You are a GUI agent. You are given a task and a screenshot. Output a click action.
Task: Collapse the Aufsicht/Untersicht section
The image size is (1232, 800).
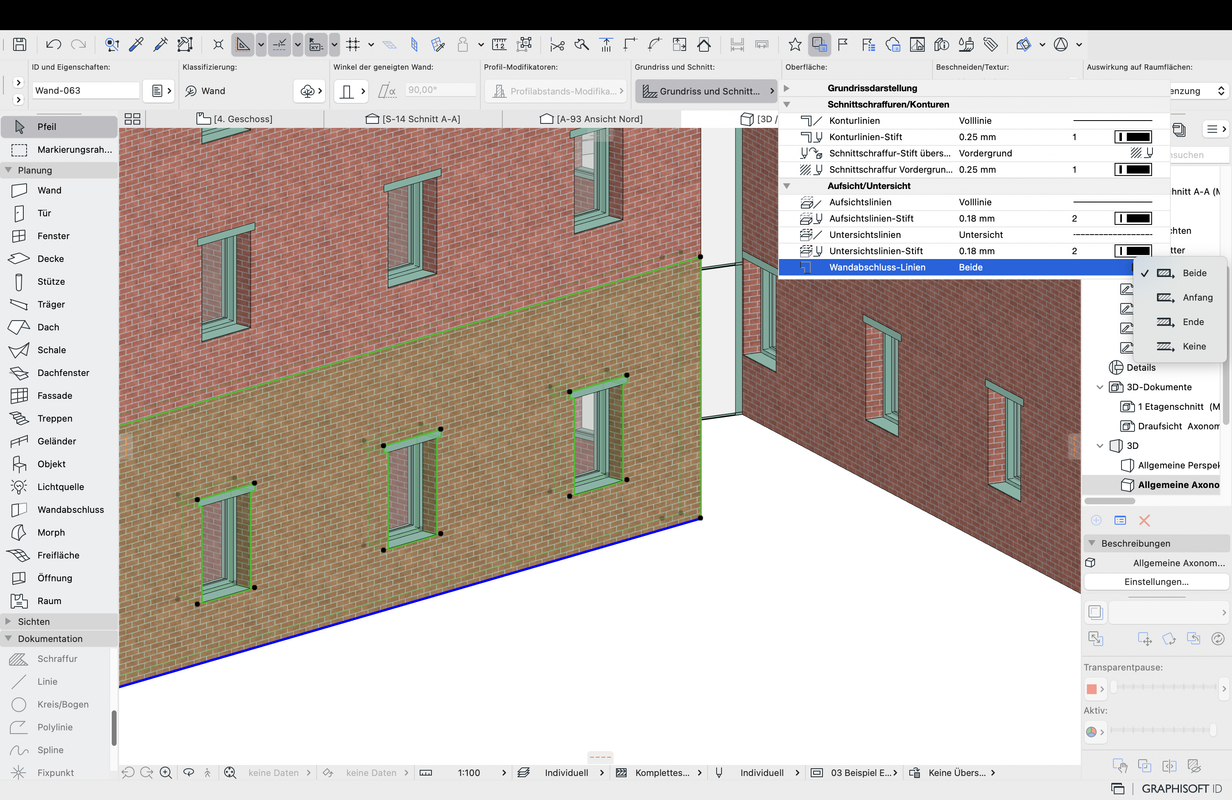pyautogui.click(x=787, y=186)
